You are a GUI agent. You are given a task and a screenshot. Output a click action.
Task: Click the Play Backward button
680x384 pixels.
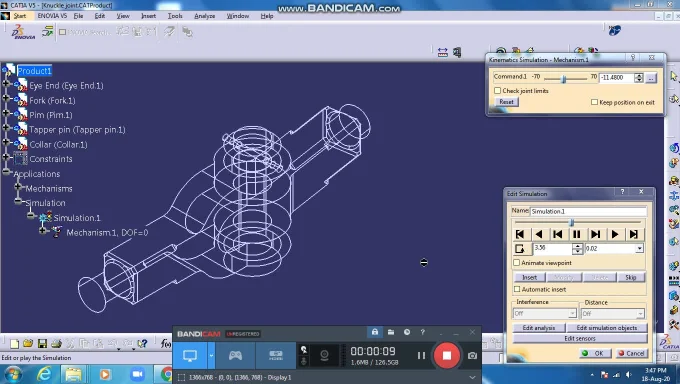coord(539,234)
